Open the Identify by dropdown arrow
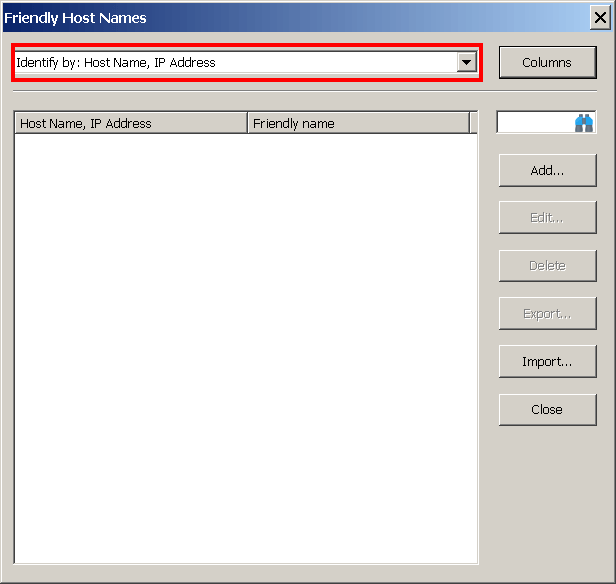Image resolution: width=616 pixels, height=584 pixels. [x=466, y=62]
